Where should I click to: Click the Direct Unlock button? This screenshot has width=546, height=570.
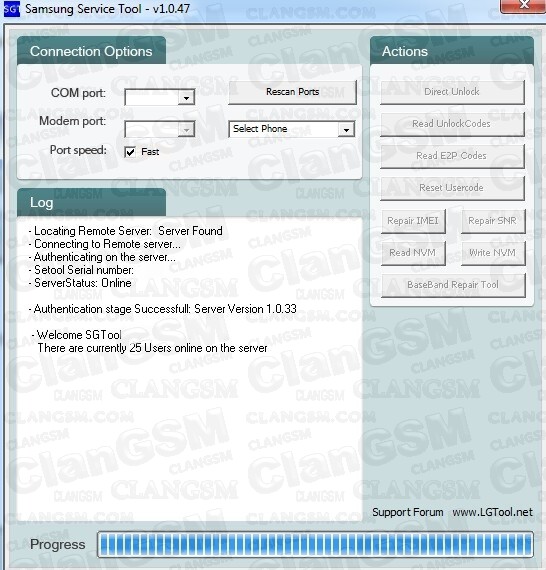(452, 92)
